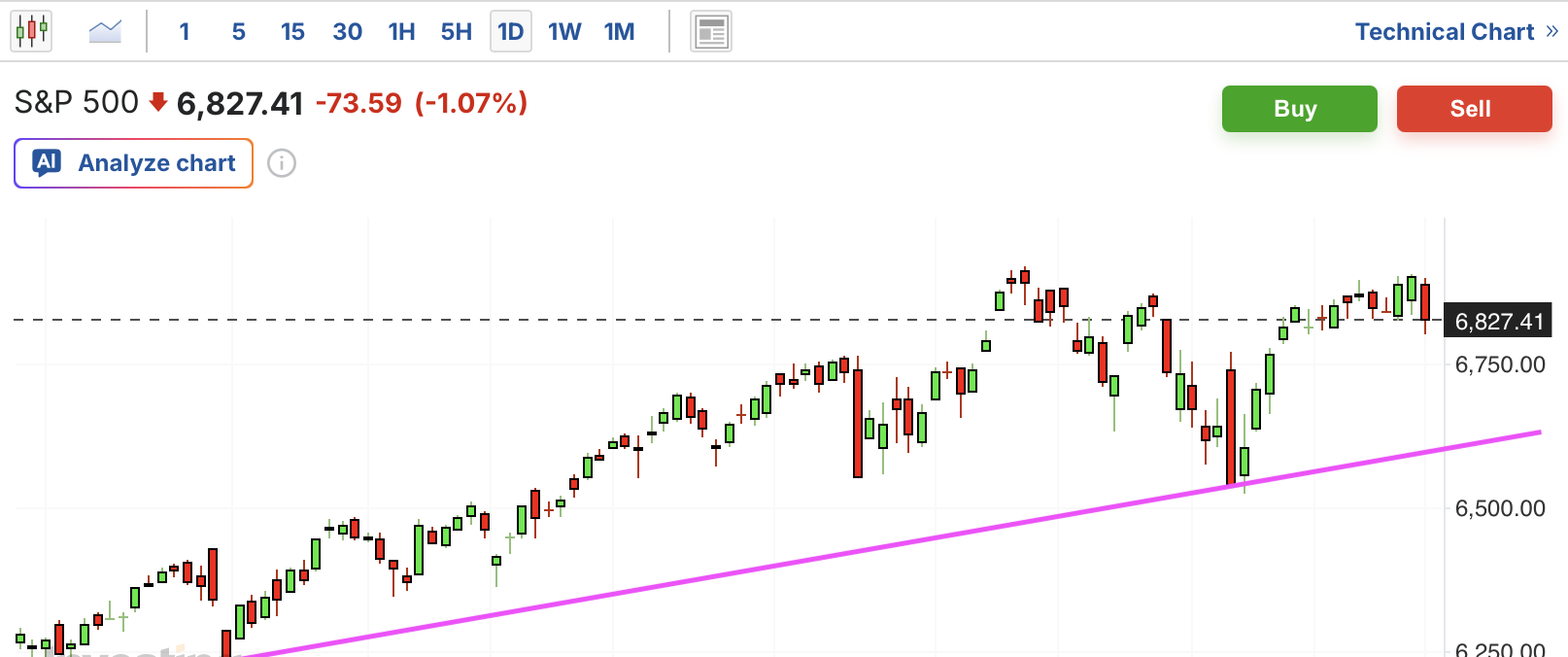Switch to 1H timeframe
Viewport: 1568px width, 657px height.
coord(401,32)
